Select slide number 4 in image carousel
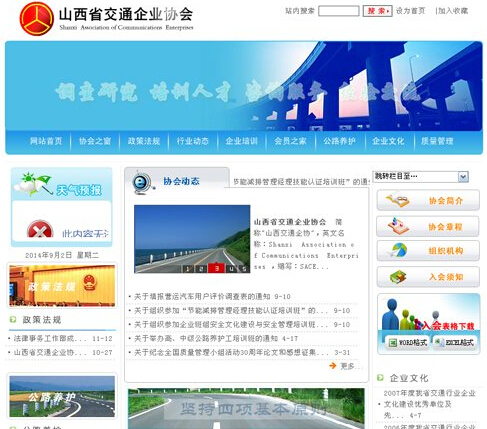 [231, 269]
